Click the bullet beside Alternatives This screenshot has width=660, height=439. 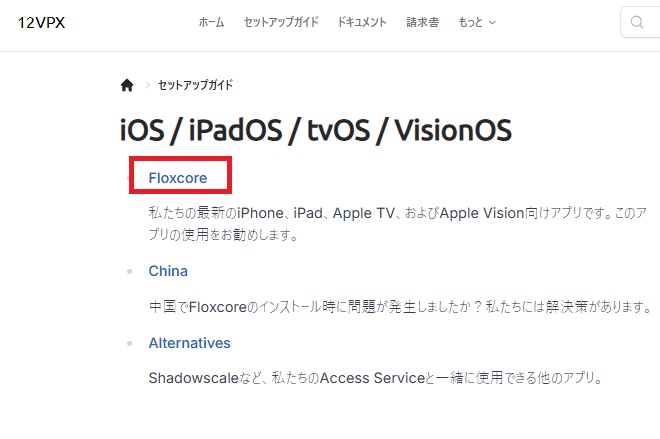pos(129,343)
